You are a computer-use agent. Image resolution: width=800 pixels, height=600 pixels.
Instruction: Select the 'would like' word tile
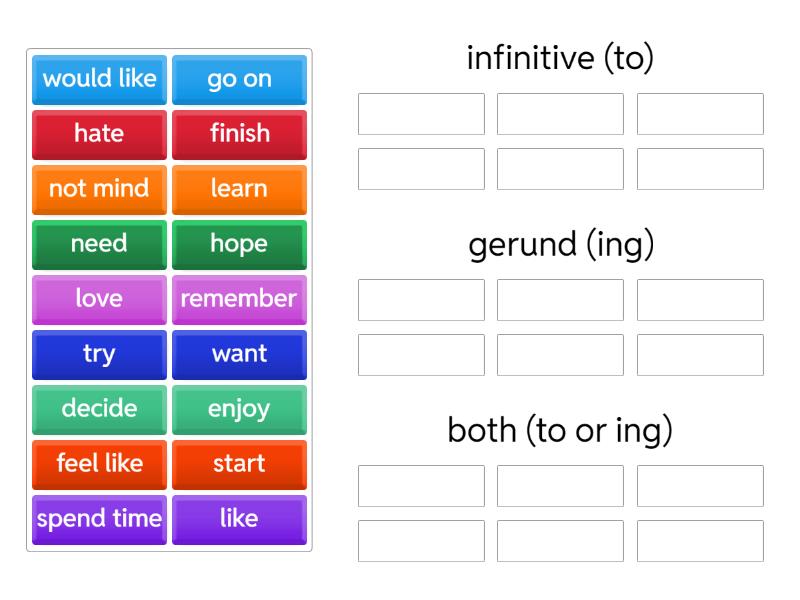click(98, 80)
